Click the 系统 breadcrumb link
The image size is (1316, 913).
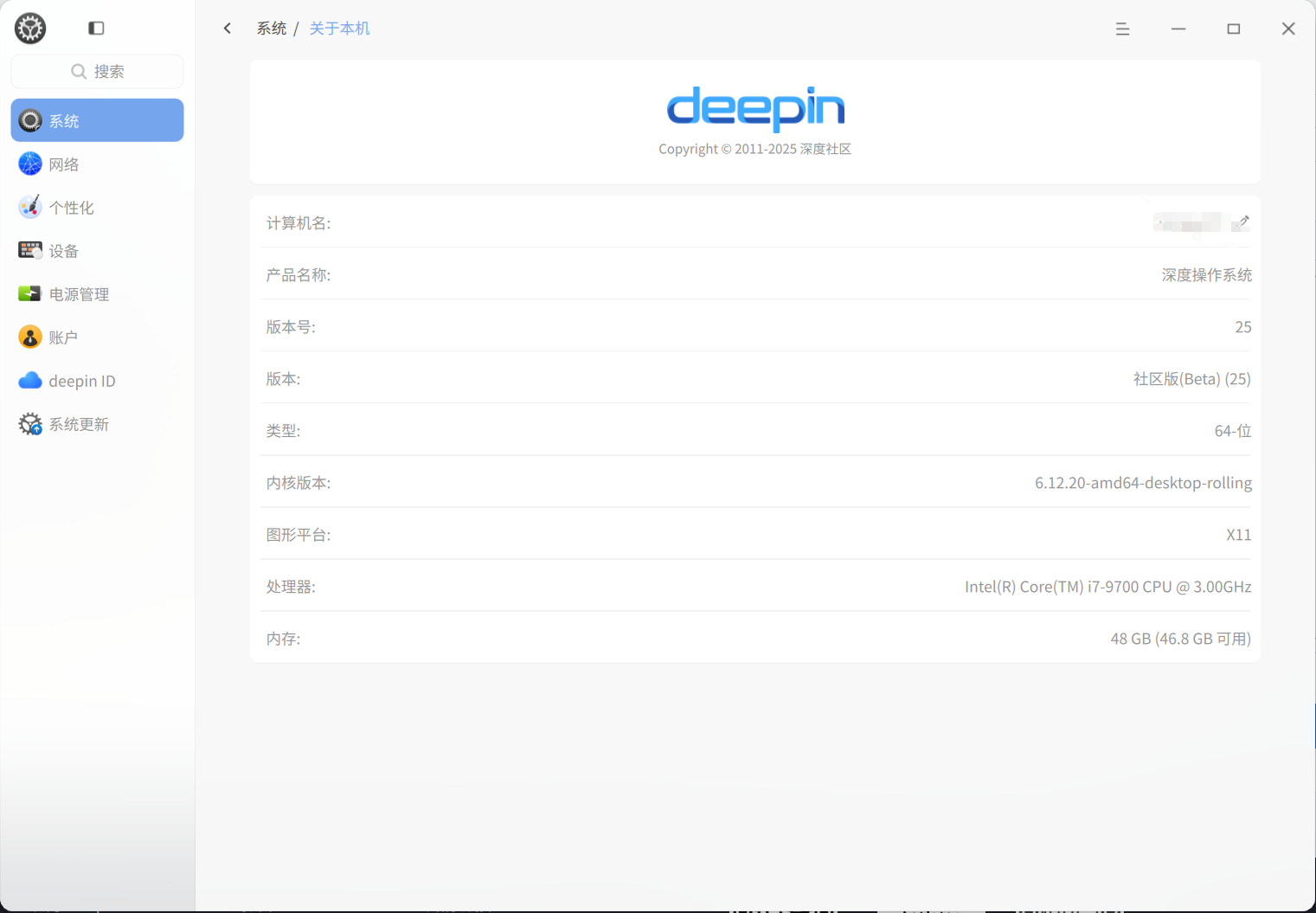[x=272, y=29]
